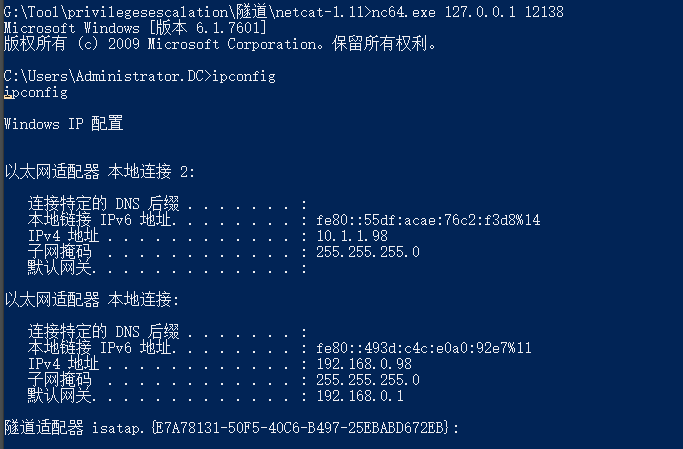The image size is (683, 449).
Task: Click the typed ipconfig command at the Administrator.DC prompt
Action: [x=244, y=77]
